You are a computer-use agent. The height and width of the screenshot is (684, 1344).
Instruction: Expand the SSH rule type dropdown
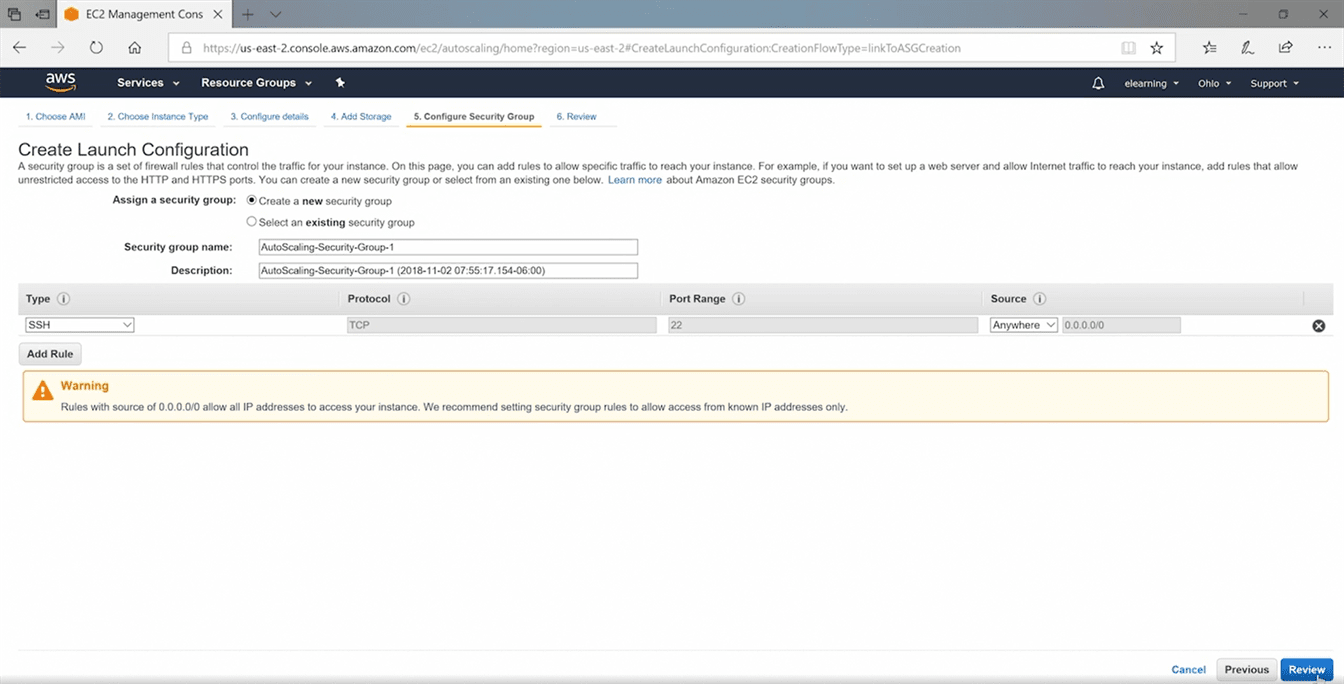point(80,325)
